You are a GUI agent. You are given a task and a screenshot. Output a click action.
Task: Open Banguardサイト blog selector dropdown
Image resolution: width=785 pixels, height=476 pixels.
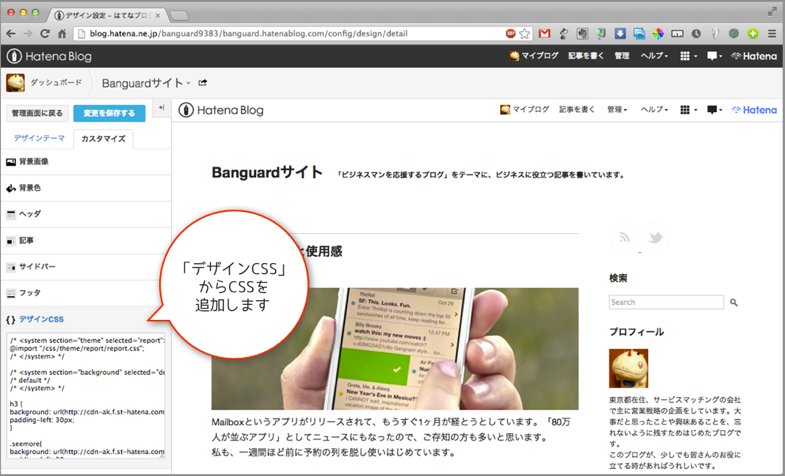click(146, 83)
